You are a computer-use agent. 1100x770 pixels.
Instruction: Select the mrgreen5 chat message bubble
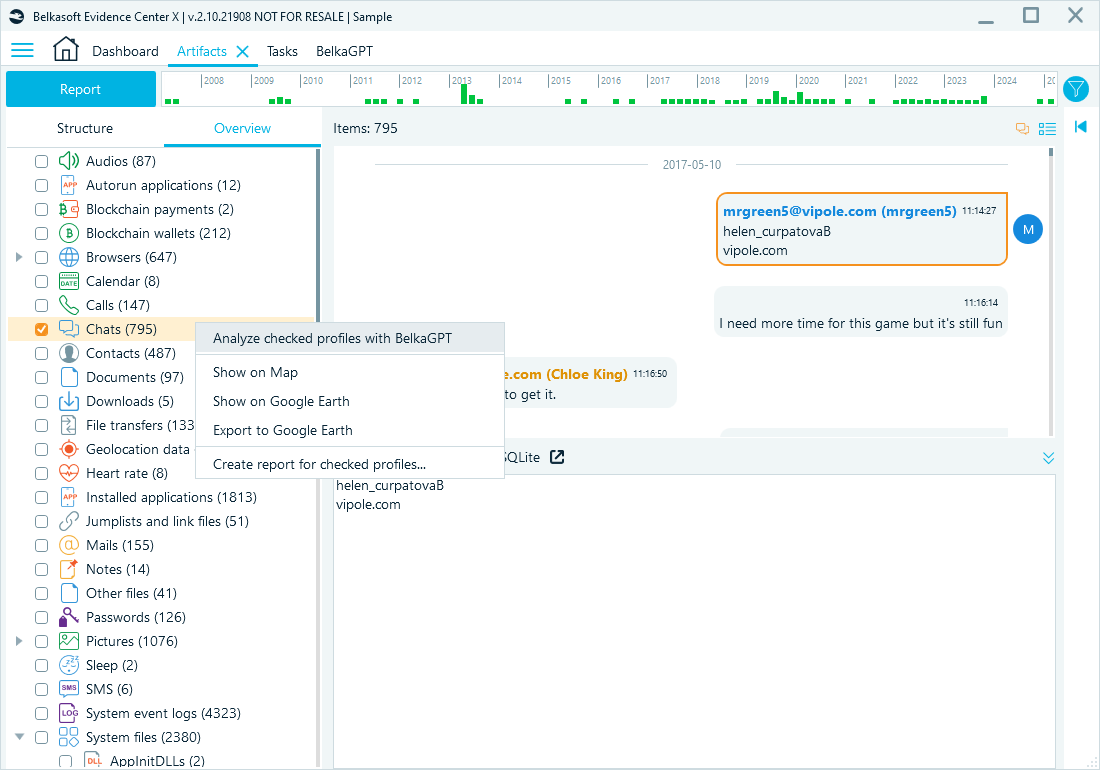coord(861,229)
